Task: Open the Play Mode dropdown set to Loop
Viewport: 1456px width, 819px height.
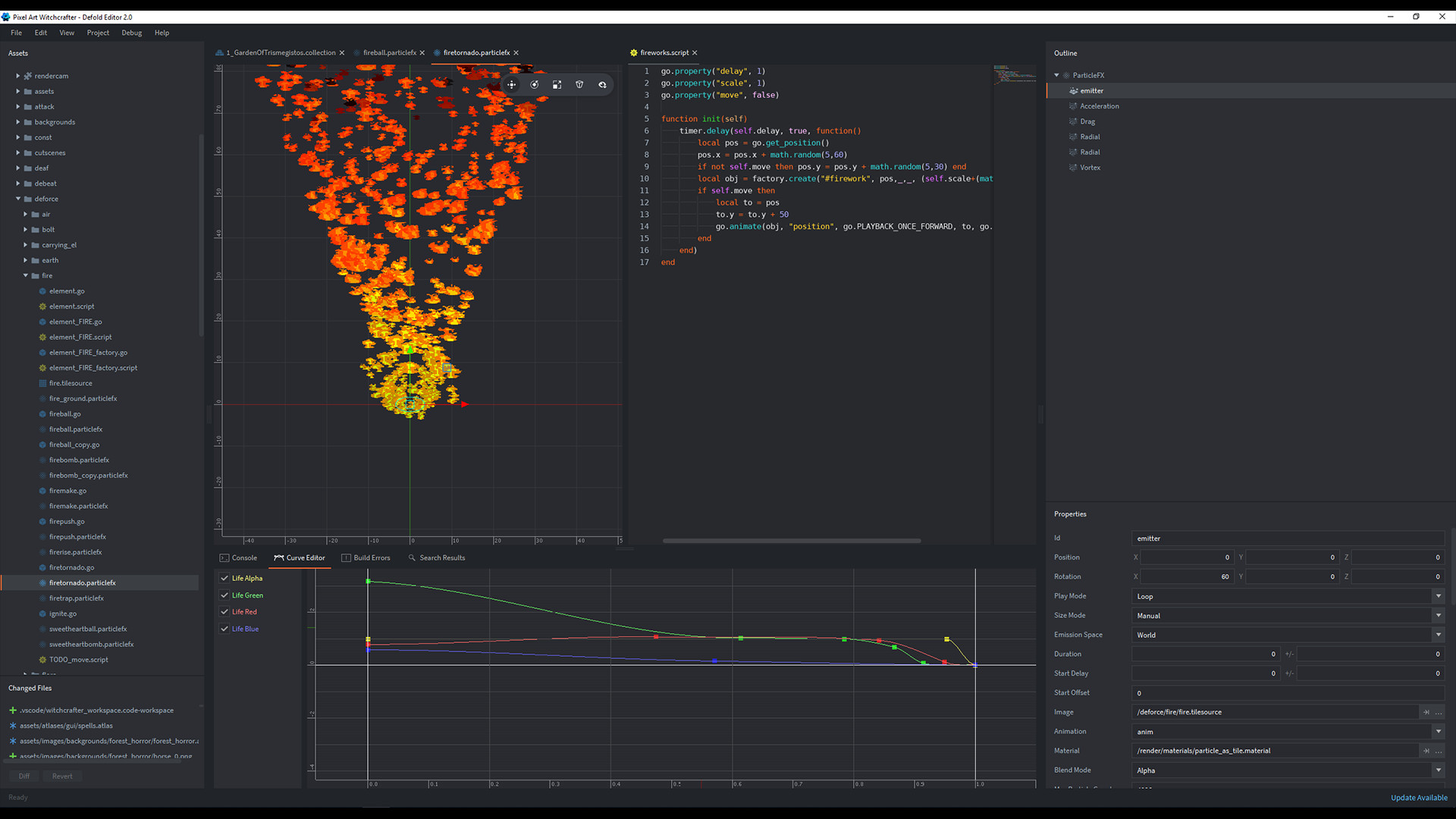Action: tap(1438, 596)
